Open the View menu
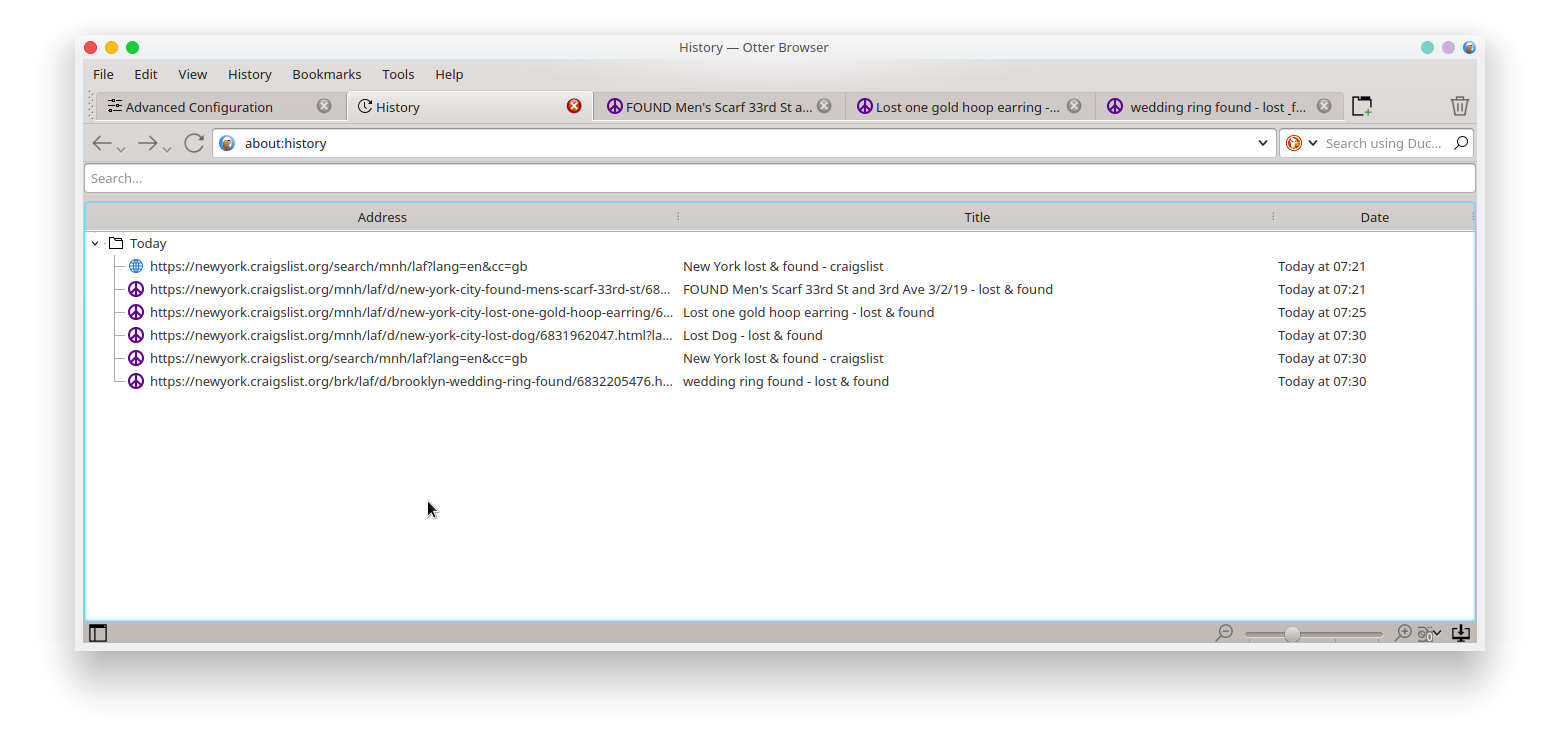 (x=193, y=74)
